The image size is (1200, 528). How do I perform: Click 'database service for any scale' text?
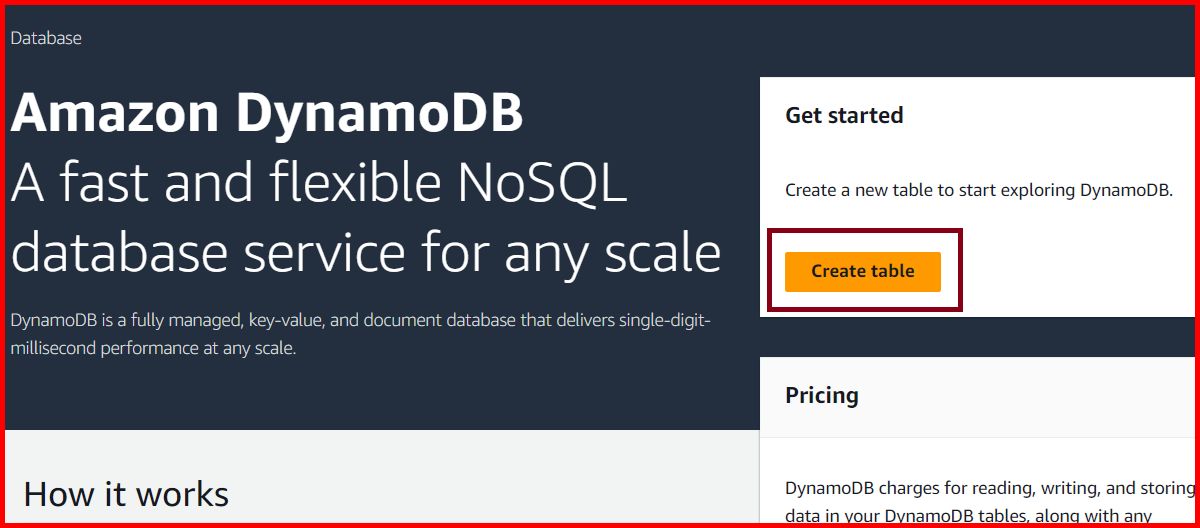tap(366, 253)
